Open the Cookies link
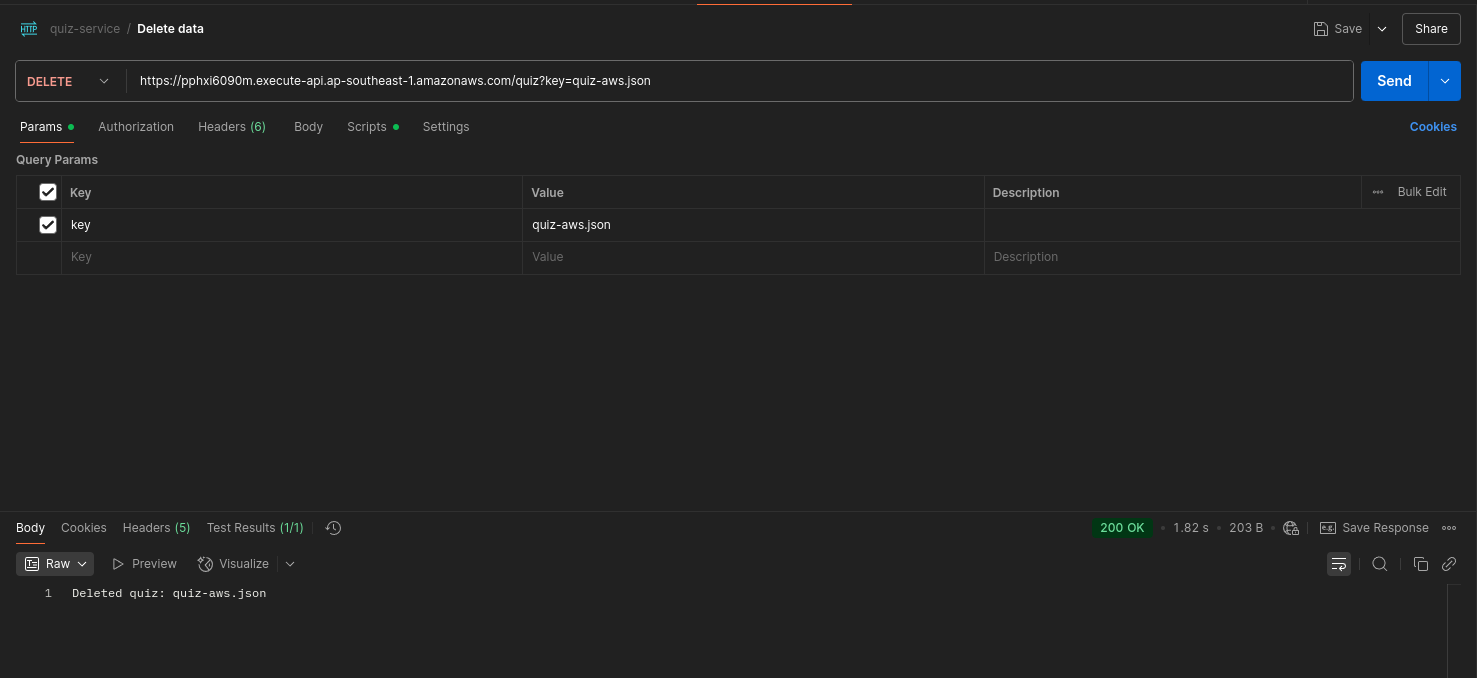Screen dimensions: 1477x678 pyautogui.click(x=1432, y=127)
